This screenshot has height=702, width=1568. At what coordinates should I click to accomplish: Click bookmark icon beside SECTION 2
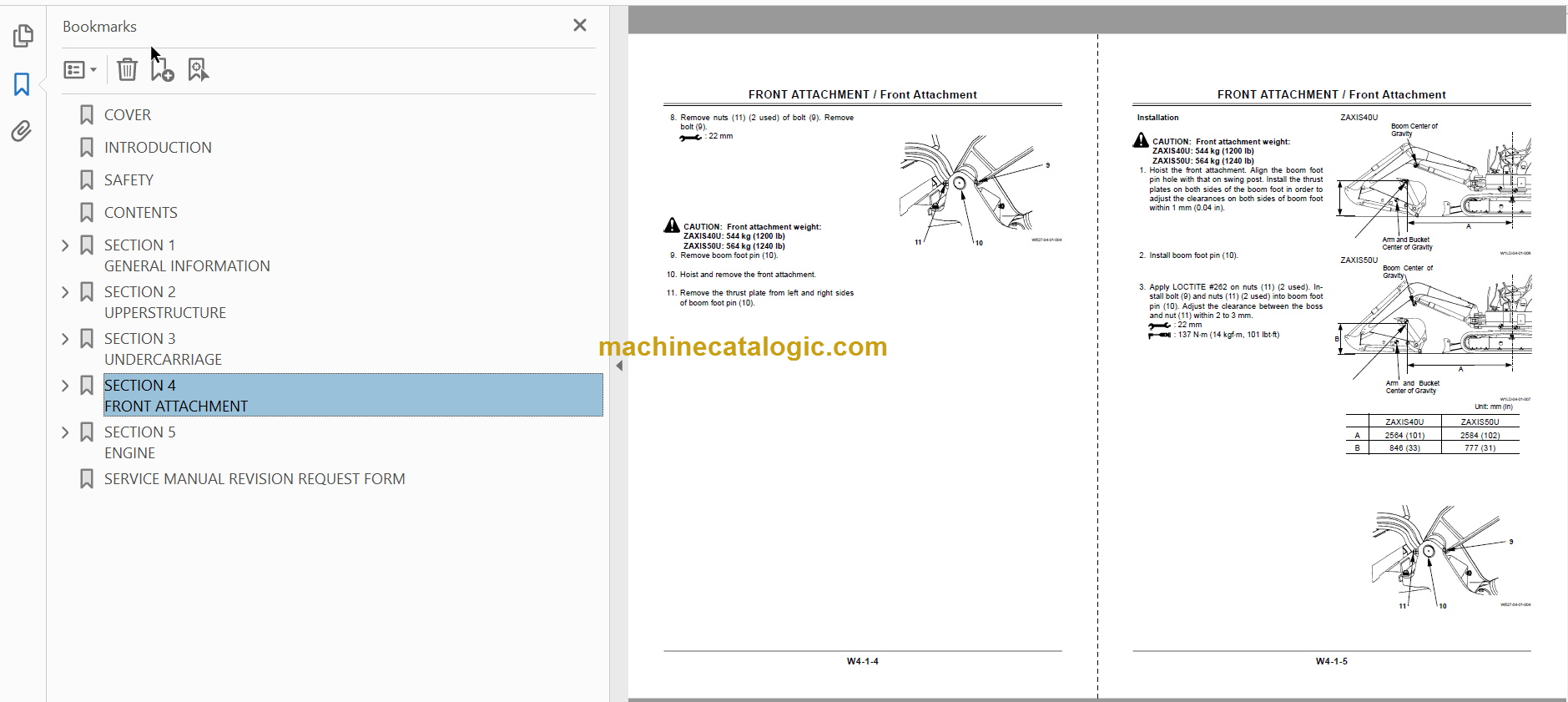[x=87, y=292]
